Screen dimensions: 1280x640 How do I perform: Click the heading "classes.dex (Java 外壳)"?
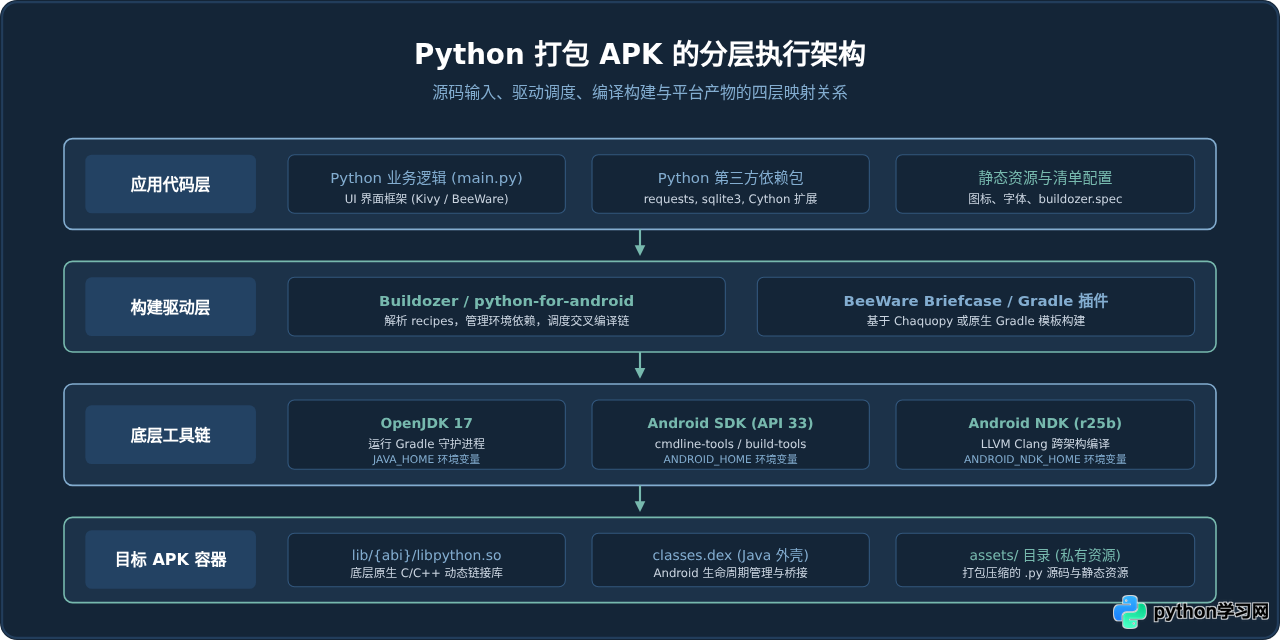click(730, 555)
